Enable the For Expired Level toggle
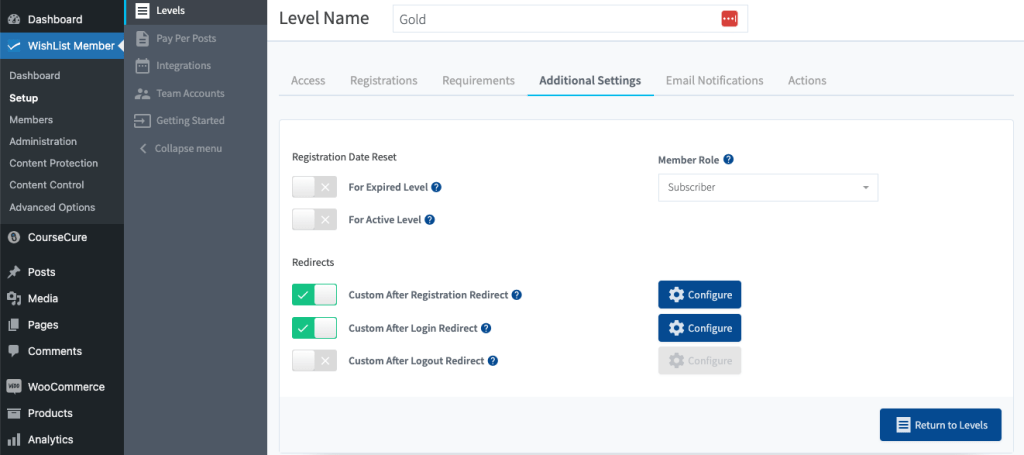 (315, 187)
